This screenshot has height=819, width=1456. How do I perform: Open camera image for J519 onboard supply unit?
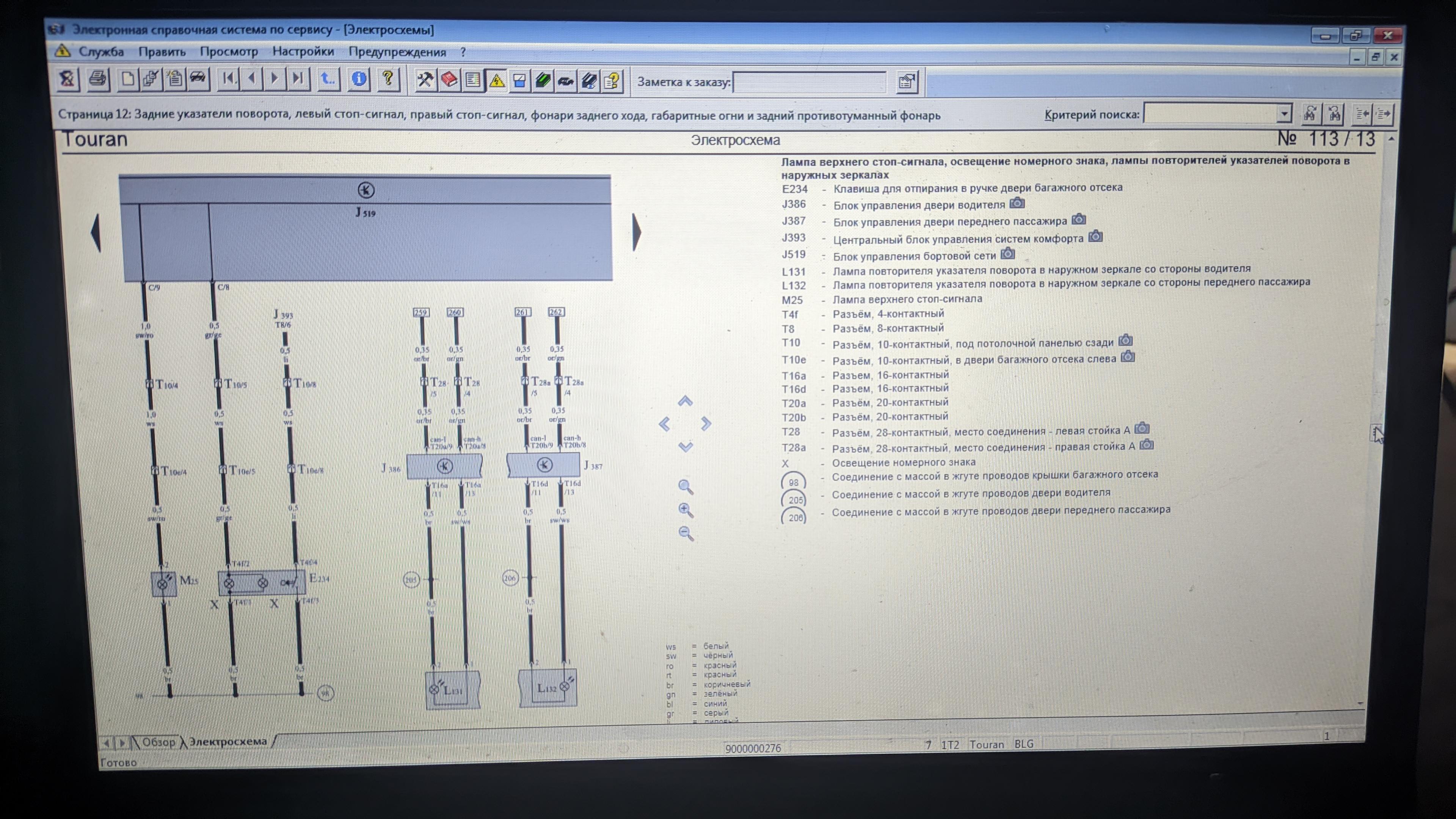(x=1008, y=254)
